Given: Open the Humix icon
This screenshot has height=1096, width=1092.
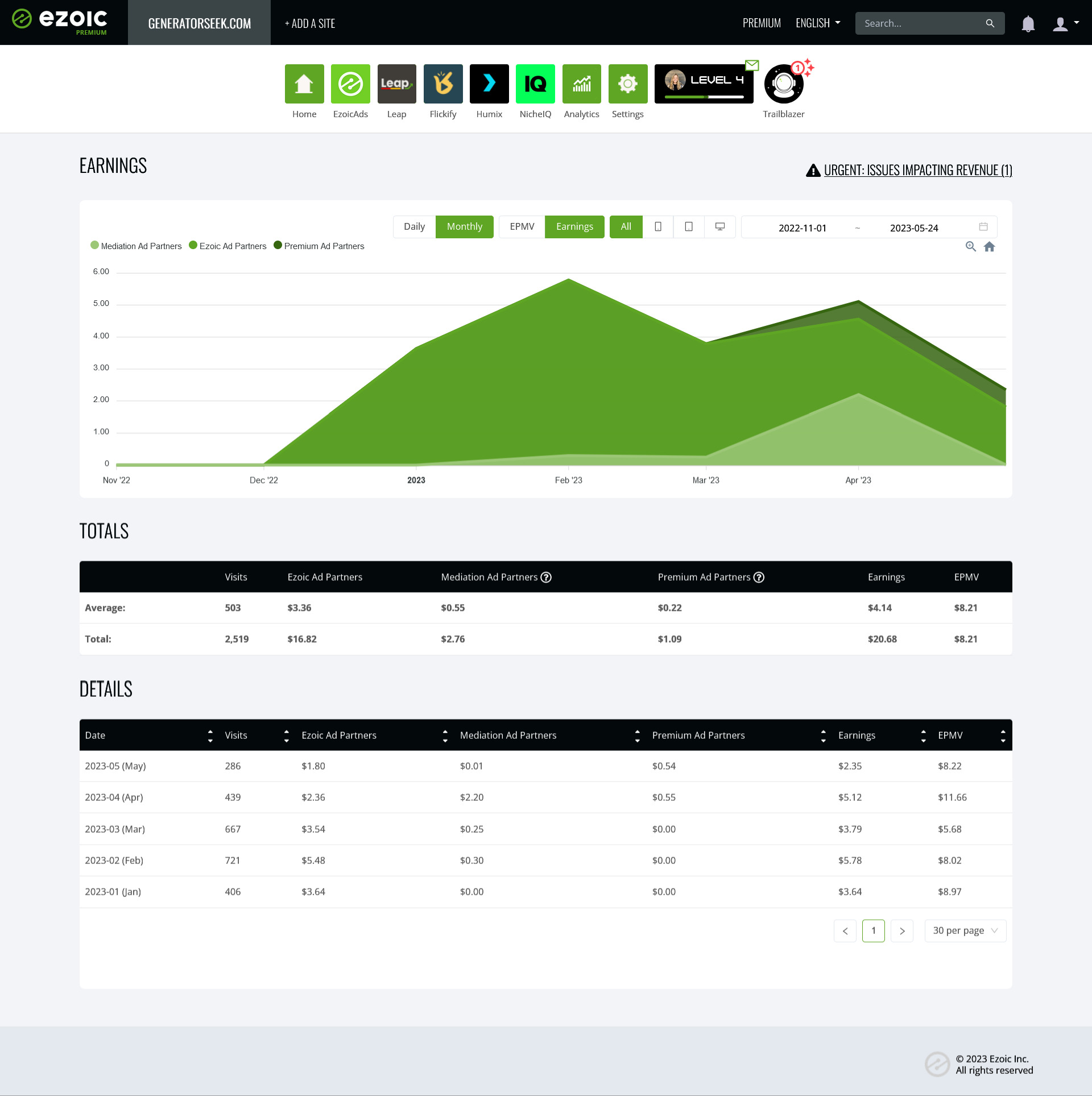Looking at the screenshot, I should (x=489, y=84).
